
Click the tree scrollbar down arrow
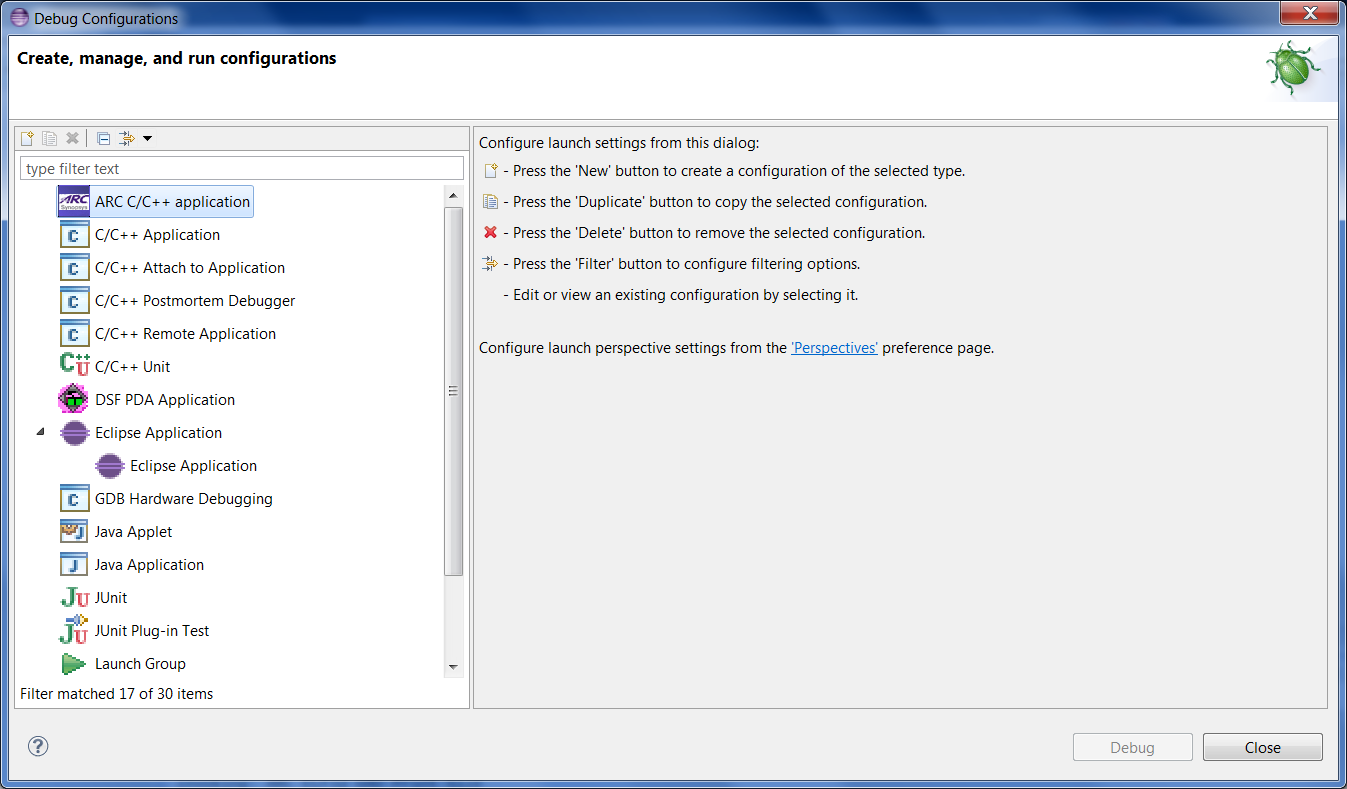453,667
